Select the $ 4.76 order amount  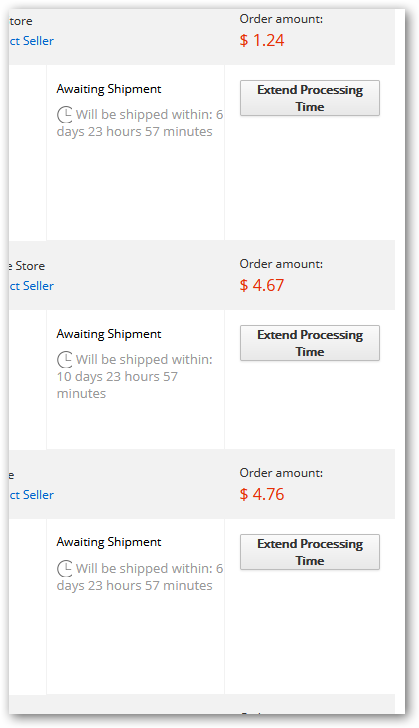coord(262,494)
